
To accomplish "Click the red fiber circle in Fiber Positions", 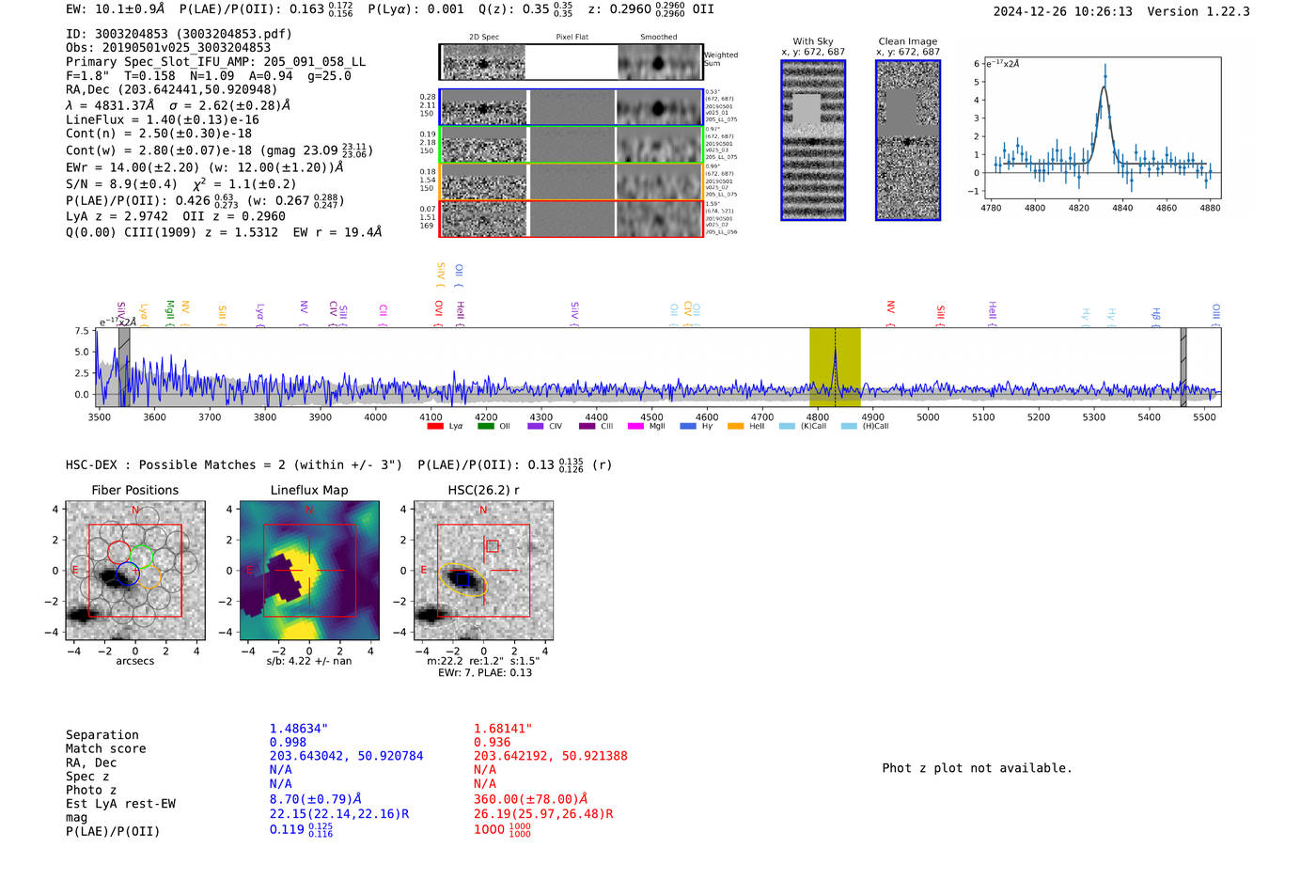I will pyautogui.click(x=118, y=553).
